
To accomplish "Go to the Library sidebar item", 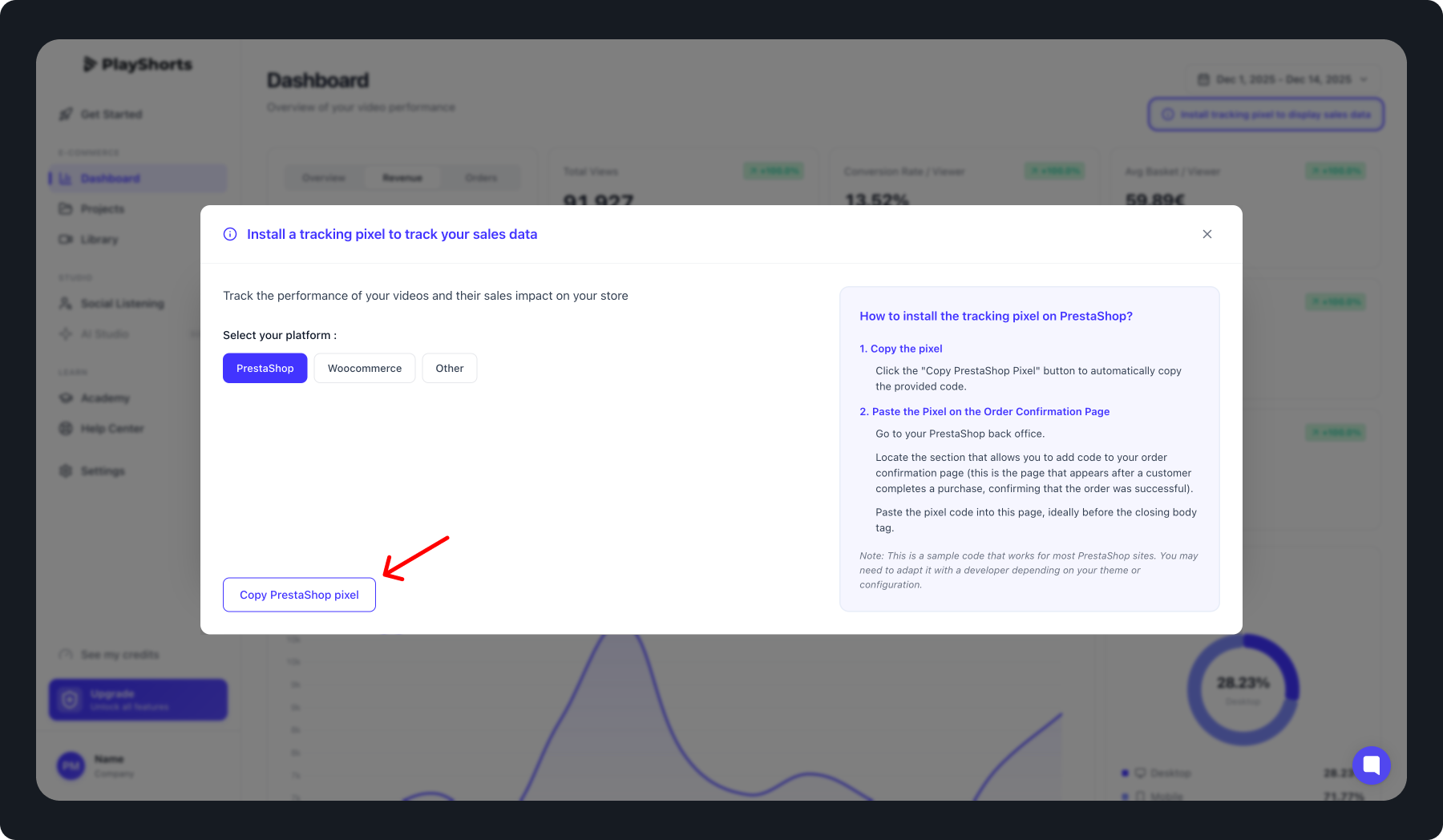I will [x=99, y=240].
